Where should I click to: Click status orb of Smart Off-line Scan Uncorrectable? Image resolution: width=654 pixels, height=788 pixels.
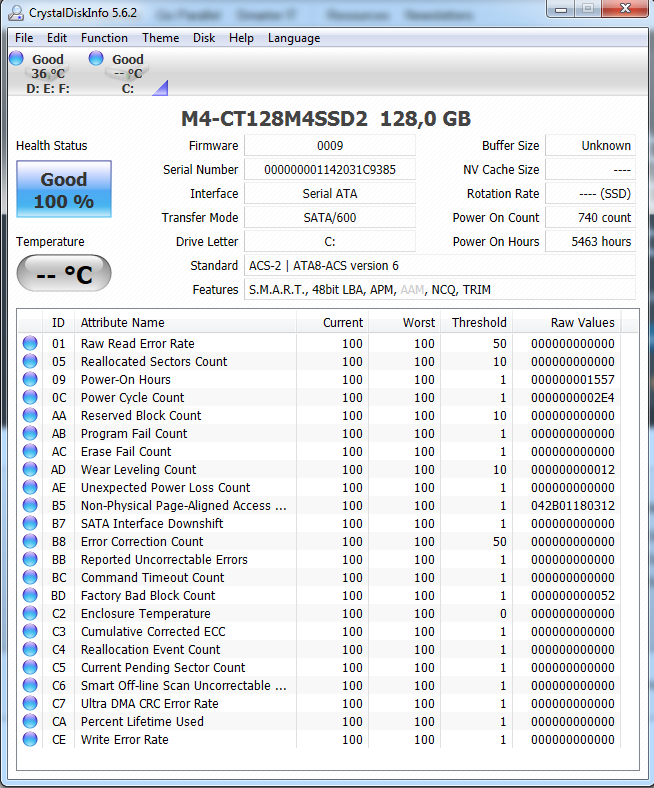pyautogui.click(x=30, y=685)
